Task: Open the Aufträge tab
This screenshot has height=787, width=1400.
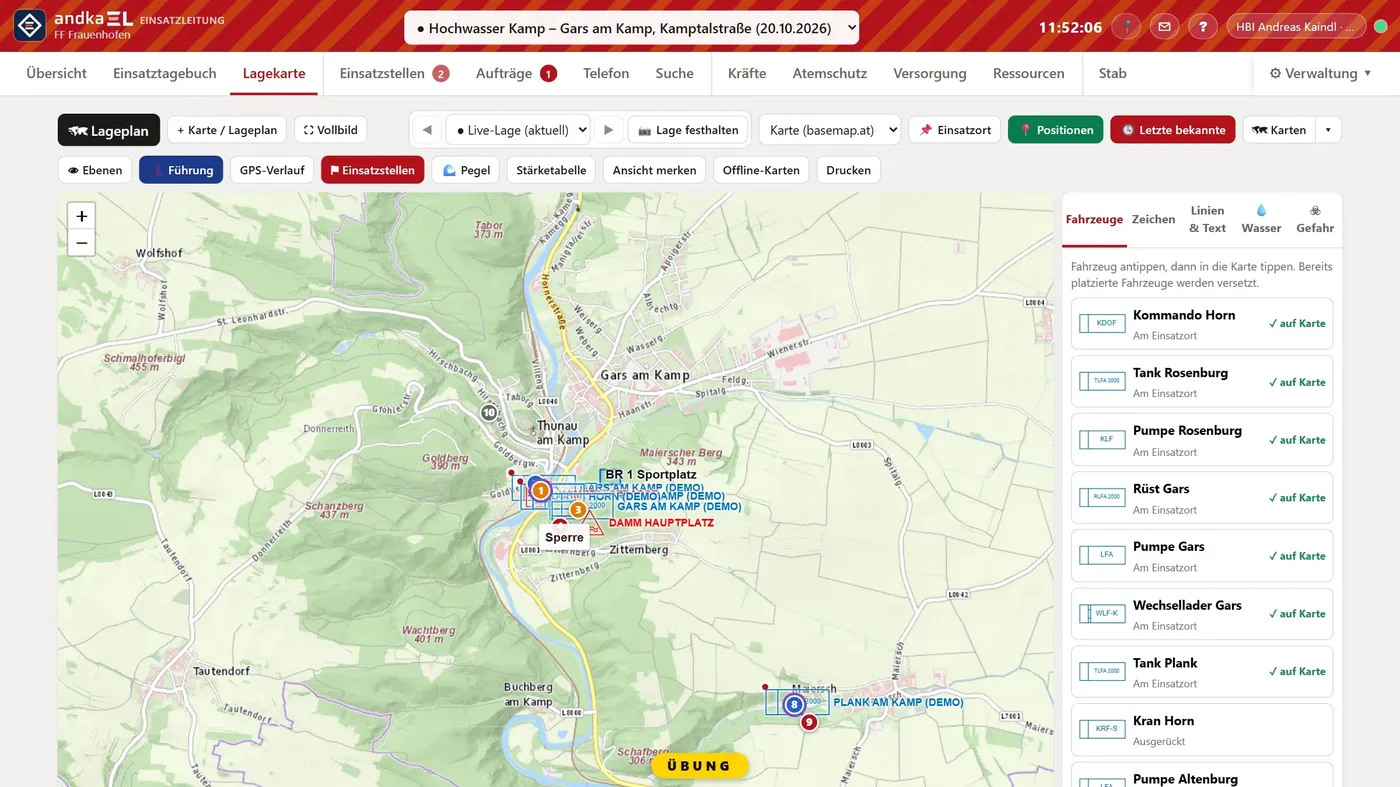Action: pyautogui.click(x=517, y=73)
